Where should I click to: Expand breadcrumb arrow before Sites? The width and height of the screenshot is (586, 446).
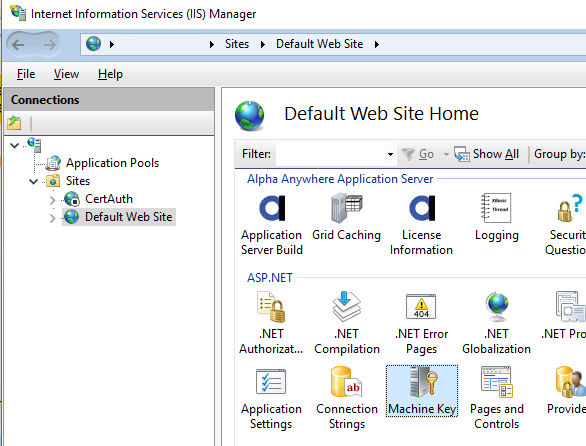pos(212,44)
